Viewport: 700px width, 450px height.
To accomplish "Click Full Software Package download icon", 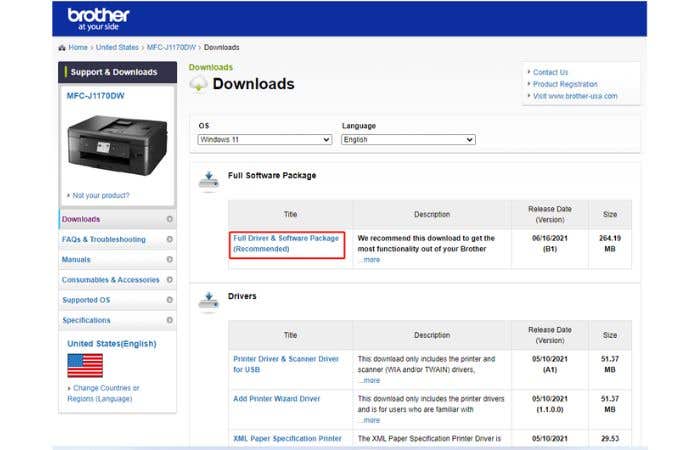I will click(x=208, y=180).
